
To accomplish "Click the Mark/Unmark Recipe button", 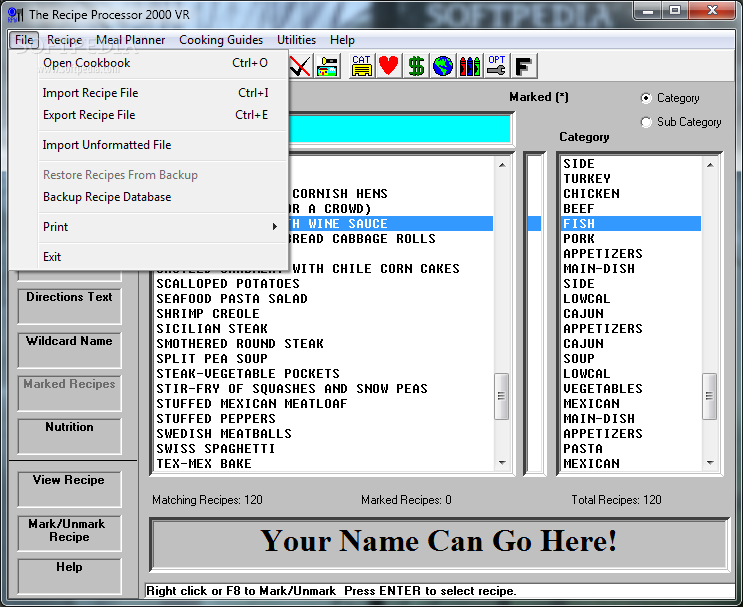I will (69, 533).
